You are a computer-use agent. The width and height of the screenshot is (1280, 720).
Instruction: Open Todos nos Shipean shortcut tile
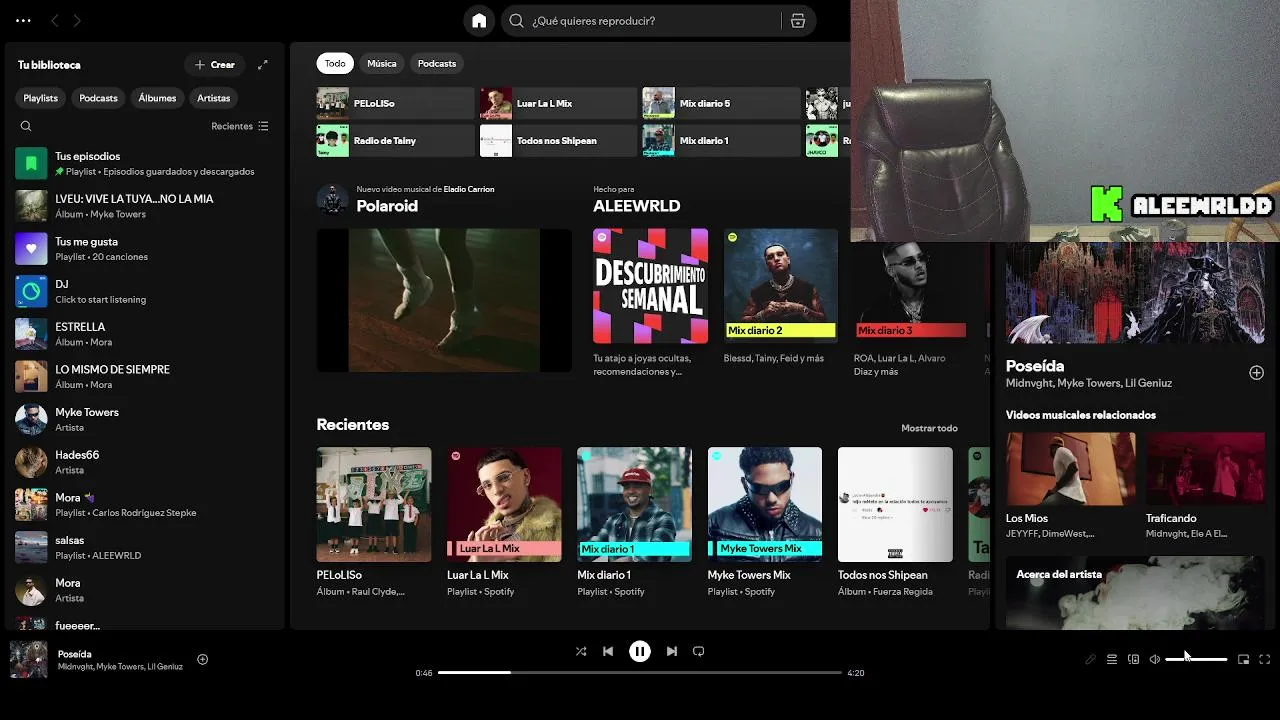tap(558, 141)
